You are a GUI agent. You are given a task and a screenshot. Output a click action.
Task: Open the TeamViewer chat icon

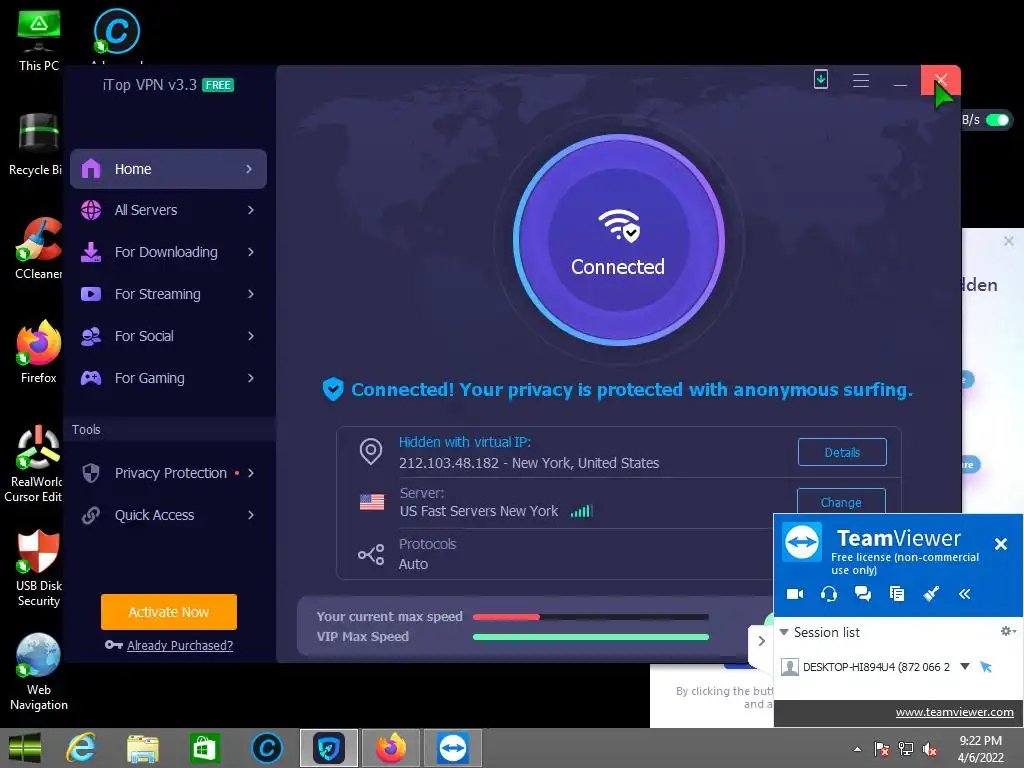tap(863, 594)
